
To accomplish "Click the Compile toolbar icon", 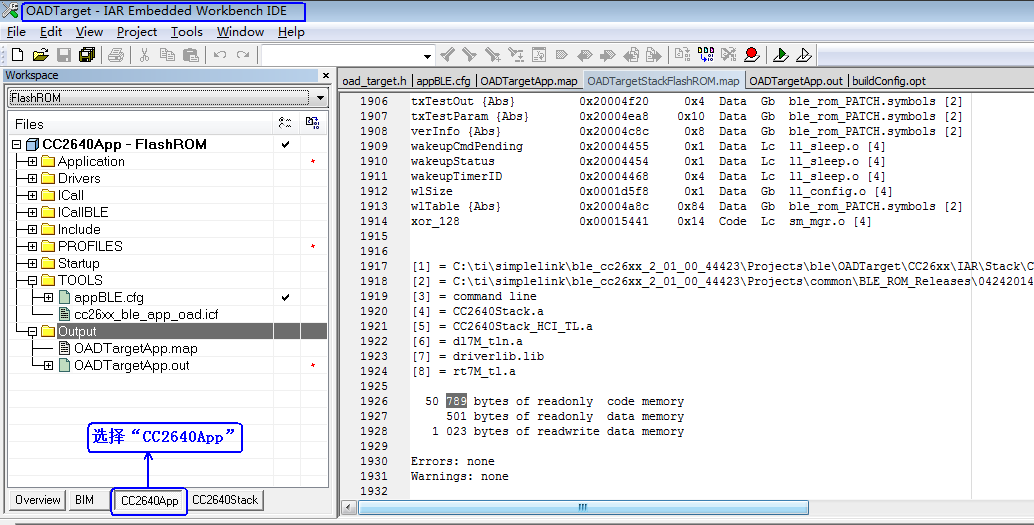I will pyautogui.click(x=683, y=55).
